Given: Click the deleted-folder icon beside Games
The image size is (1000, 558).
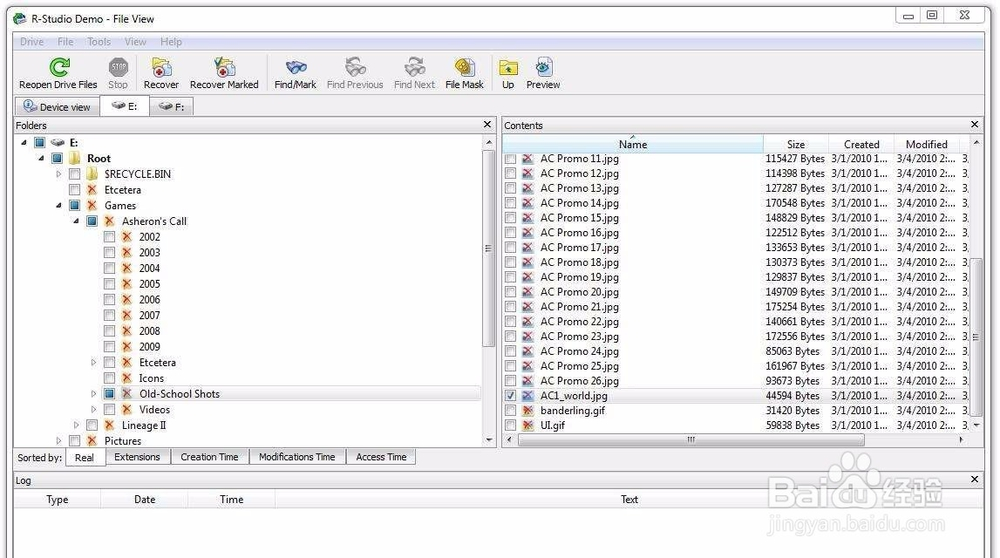Looking at the screenshot, I should click(x=92, y=205).
